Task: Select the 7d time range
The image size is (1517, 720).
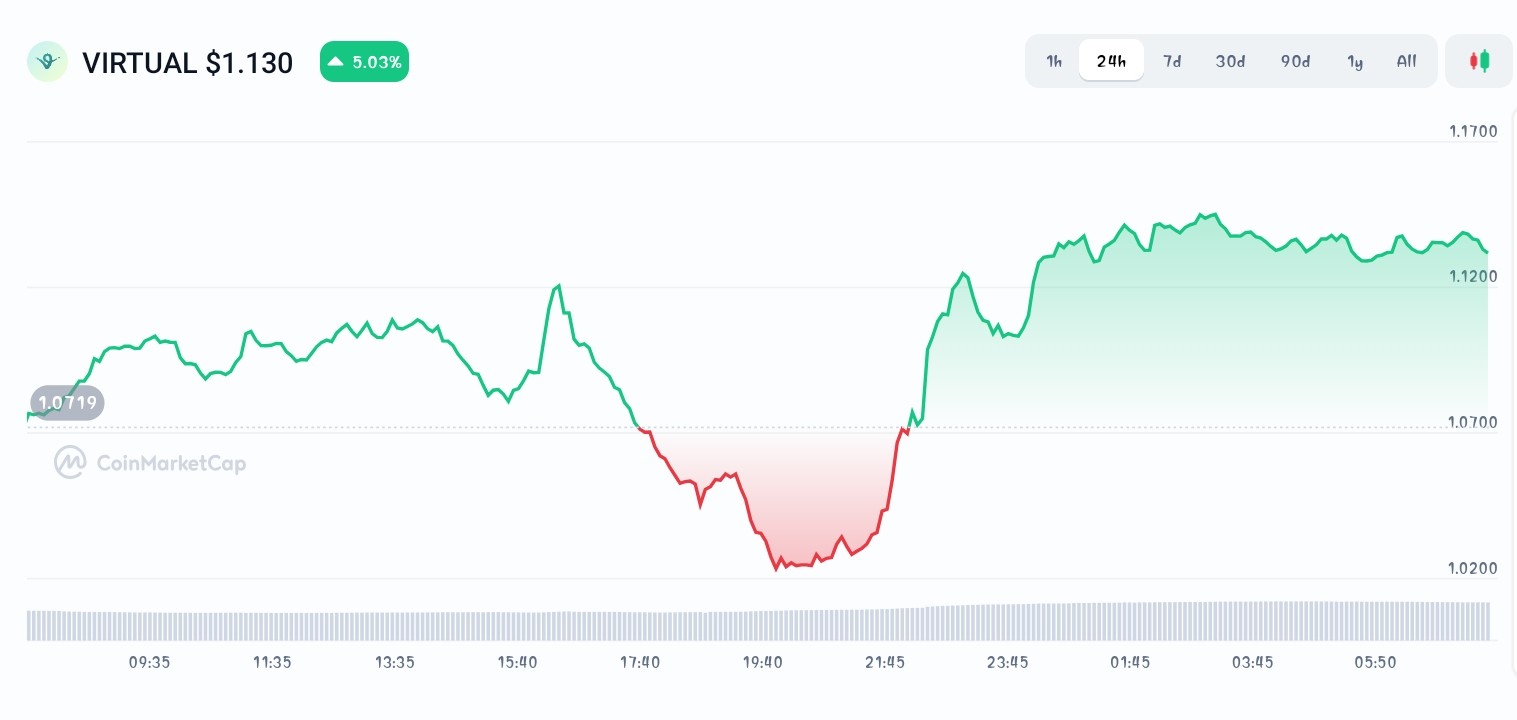Action: [1172, 61]
